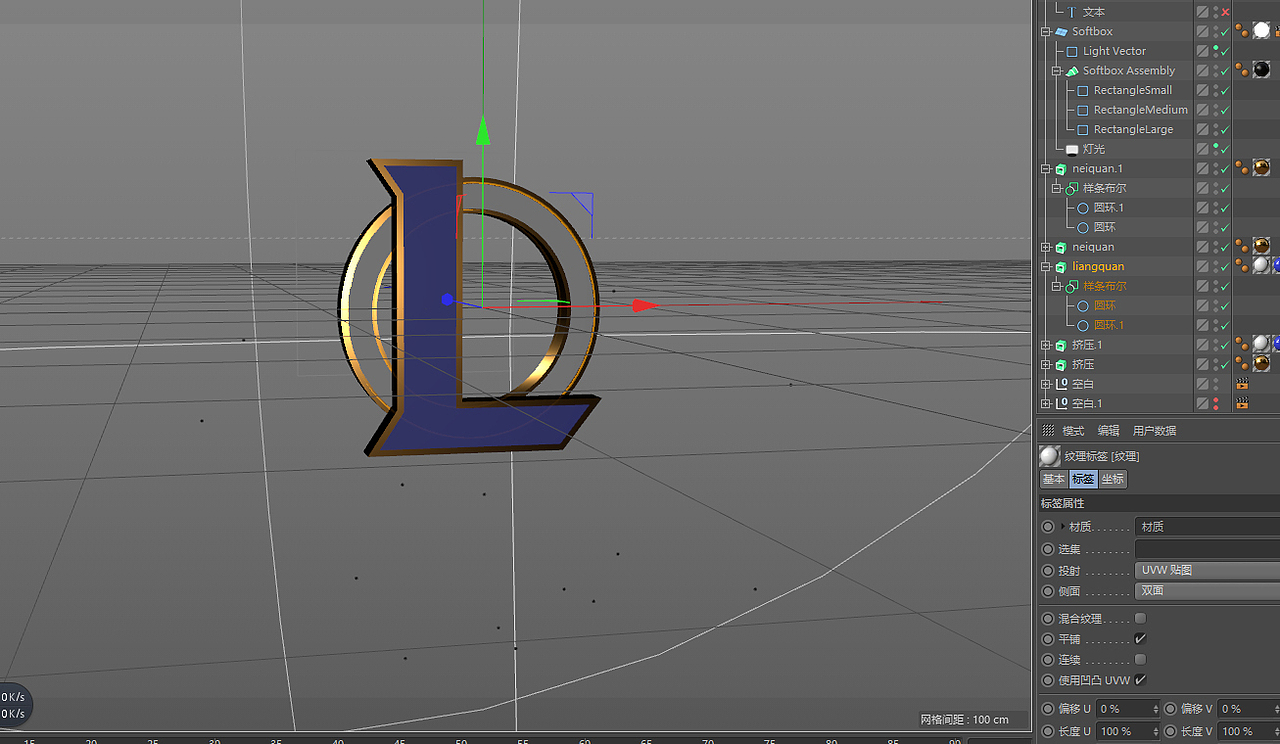This screenshot has width=1280, height=744.
Task: Expand the neiquan tree node
Action: pyautogui.click(x=1046, y=247)
